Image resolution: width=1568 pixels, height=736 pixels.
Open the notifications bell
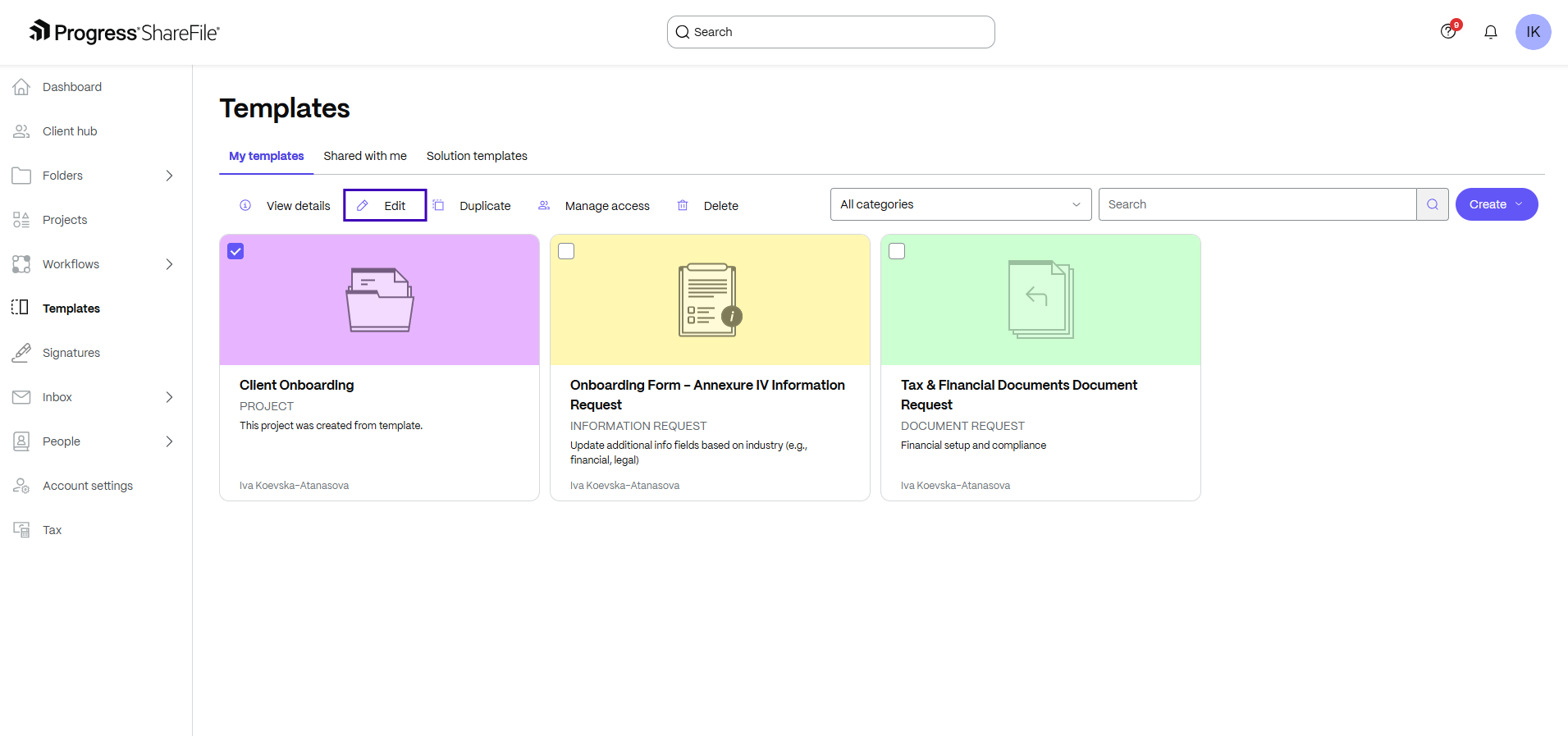pos(1491,32)
